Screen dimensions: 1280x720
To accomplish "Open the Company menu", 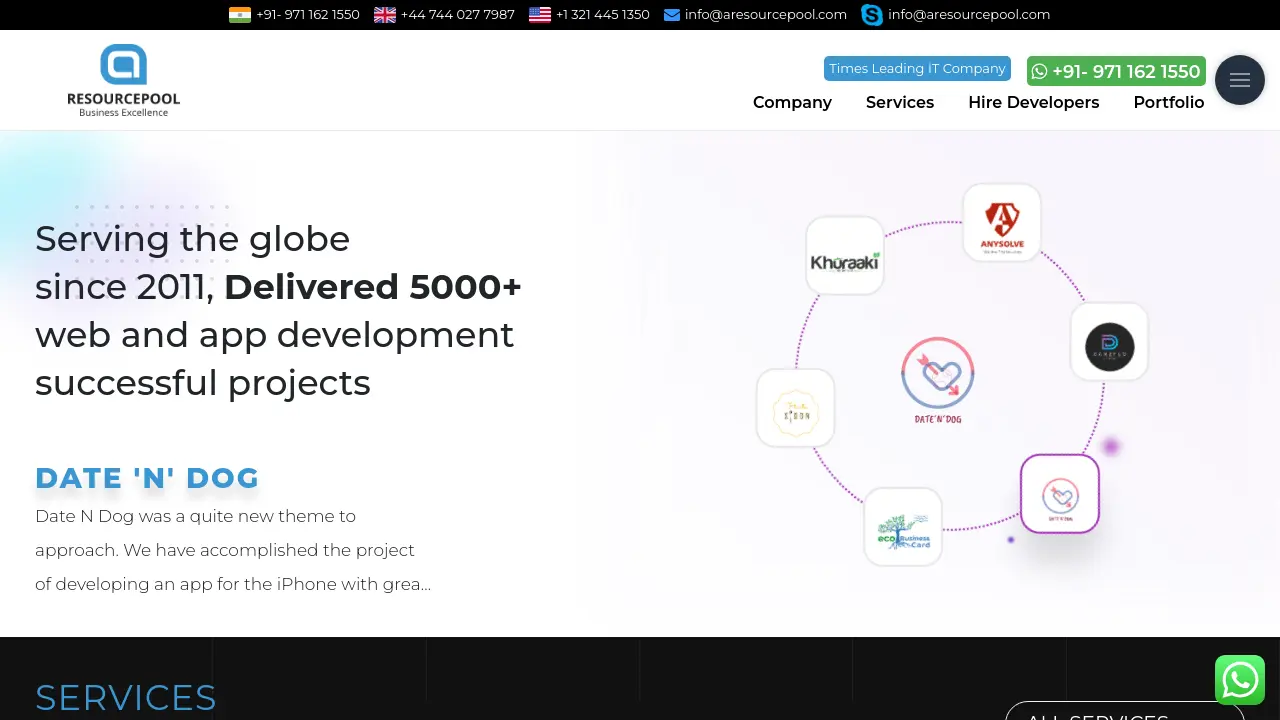I will 792,102.
